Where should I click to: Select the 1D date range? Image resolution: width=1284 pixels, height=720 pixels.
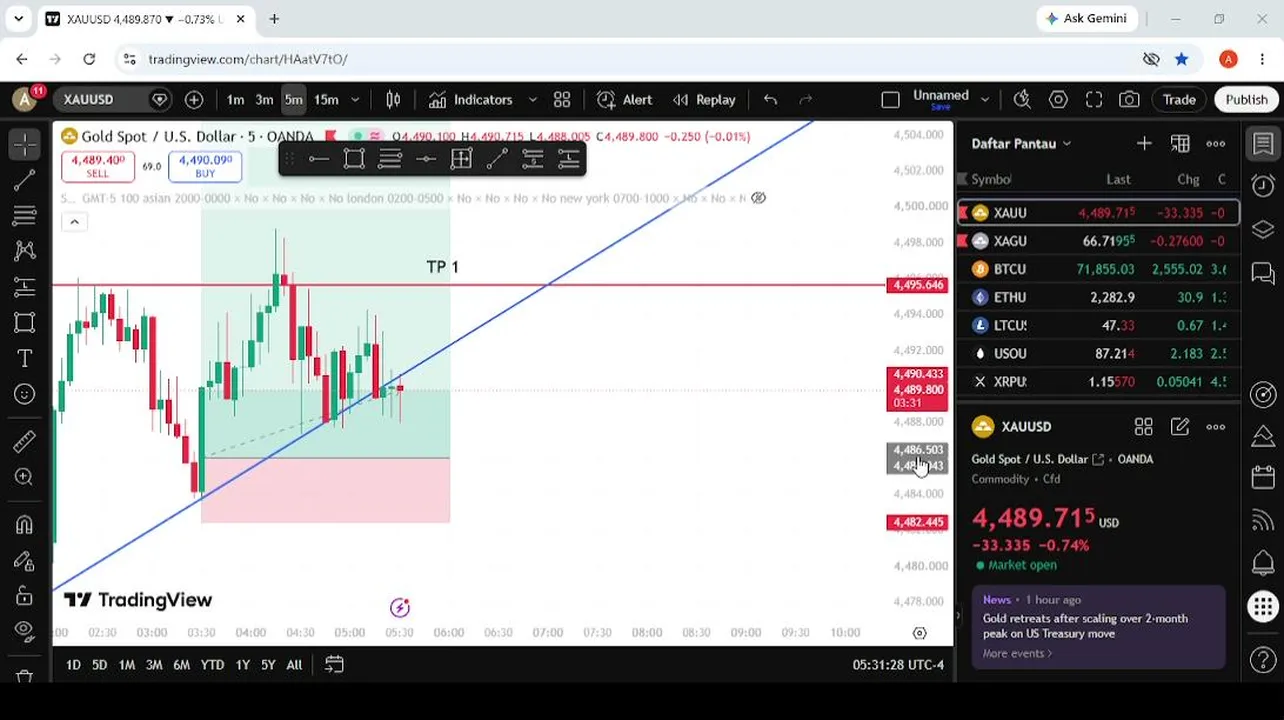pyautogui.click(x=73, y=664)
